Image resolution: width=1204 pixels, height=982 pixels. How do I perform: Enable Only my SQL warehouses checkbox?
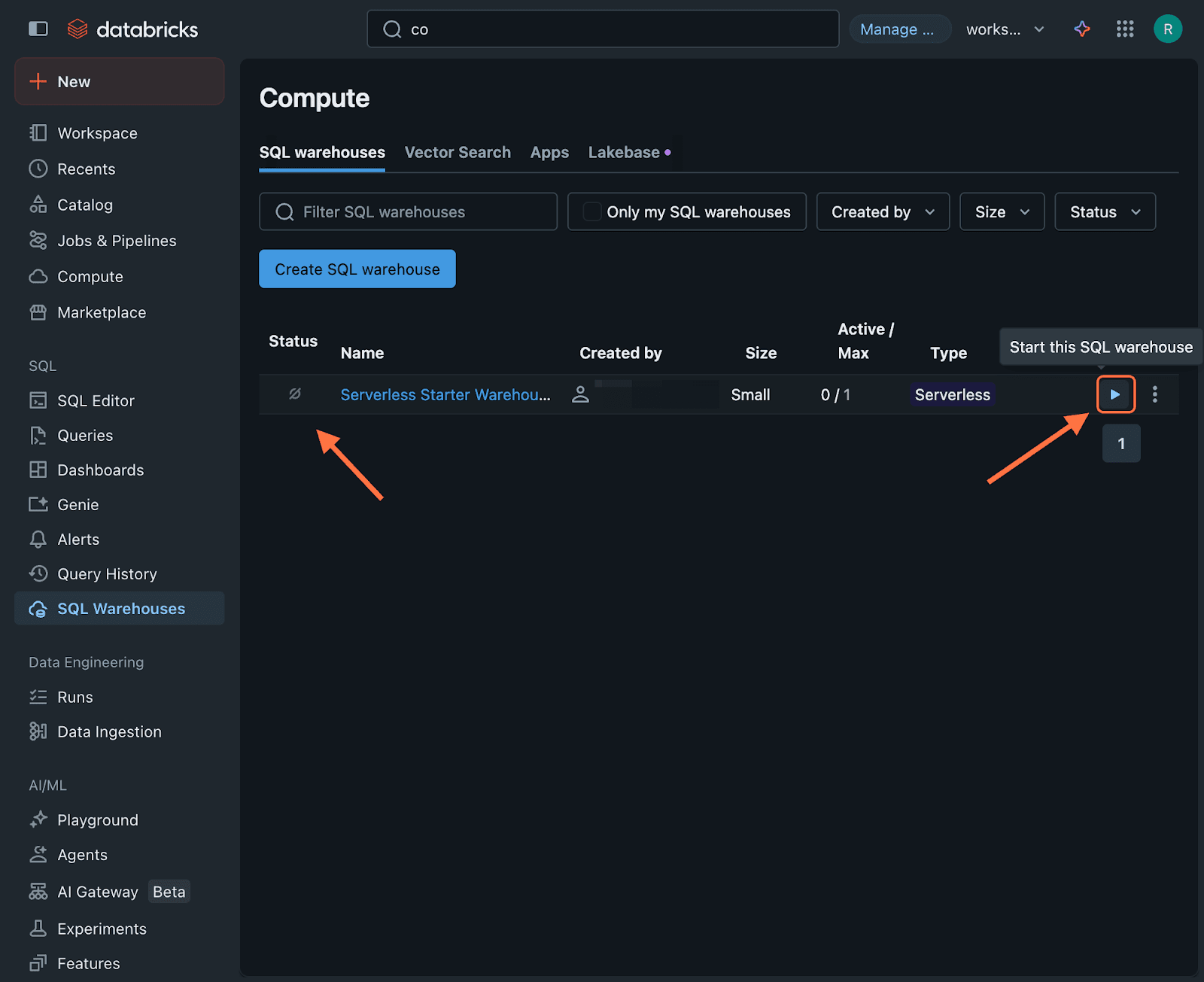point(593,212)
